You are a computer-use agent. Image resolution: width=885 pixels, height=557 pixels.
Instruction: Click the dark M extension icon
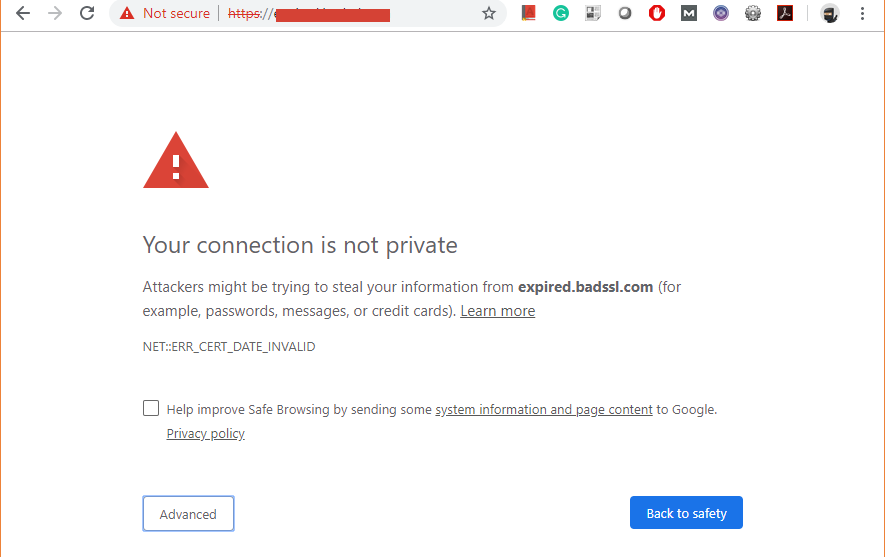pyautogui.click(x=689, y=14)
